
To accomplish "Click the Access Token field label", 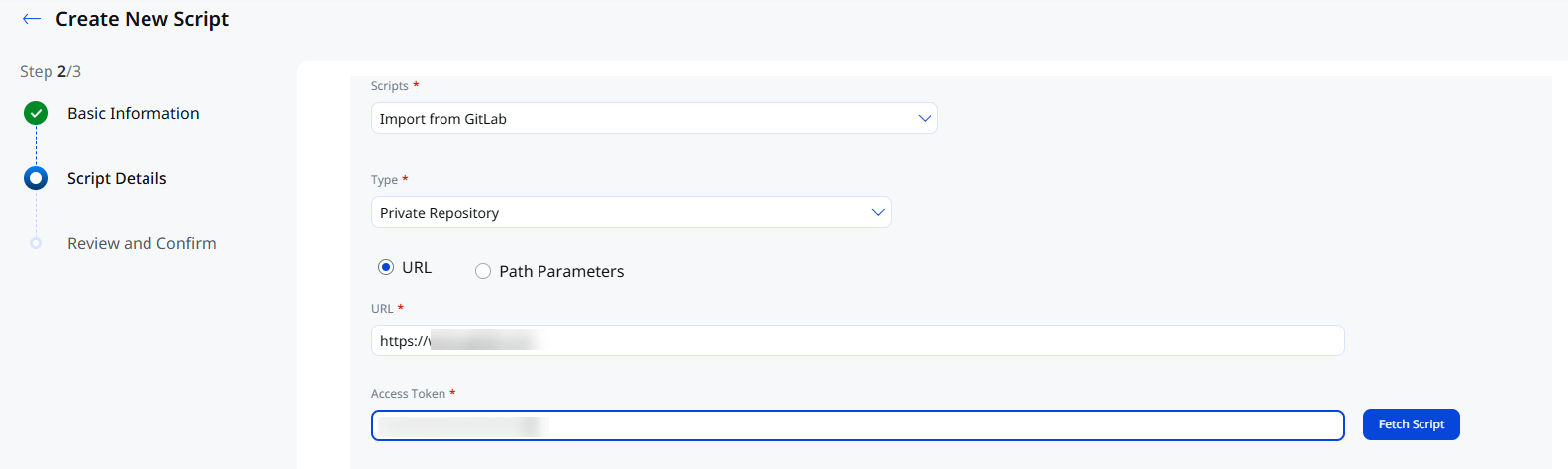I will 408,394.
